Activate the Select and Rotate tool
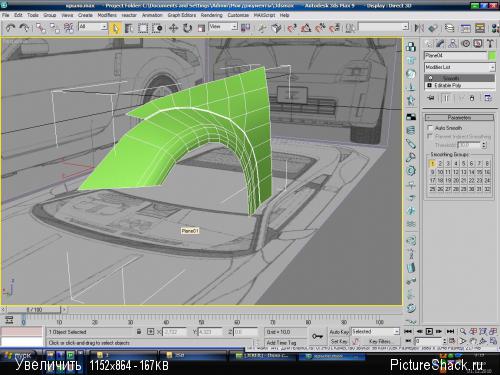 click(187, 28)
